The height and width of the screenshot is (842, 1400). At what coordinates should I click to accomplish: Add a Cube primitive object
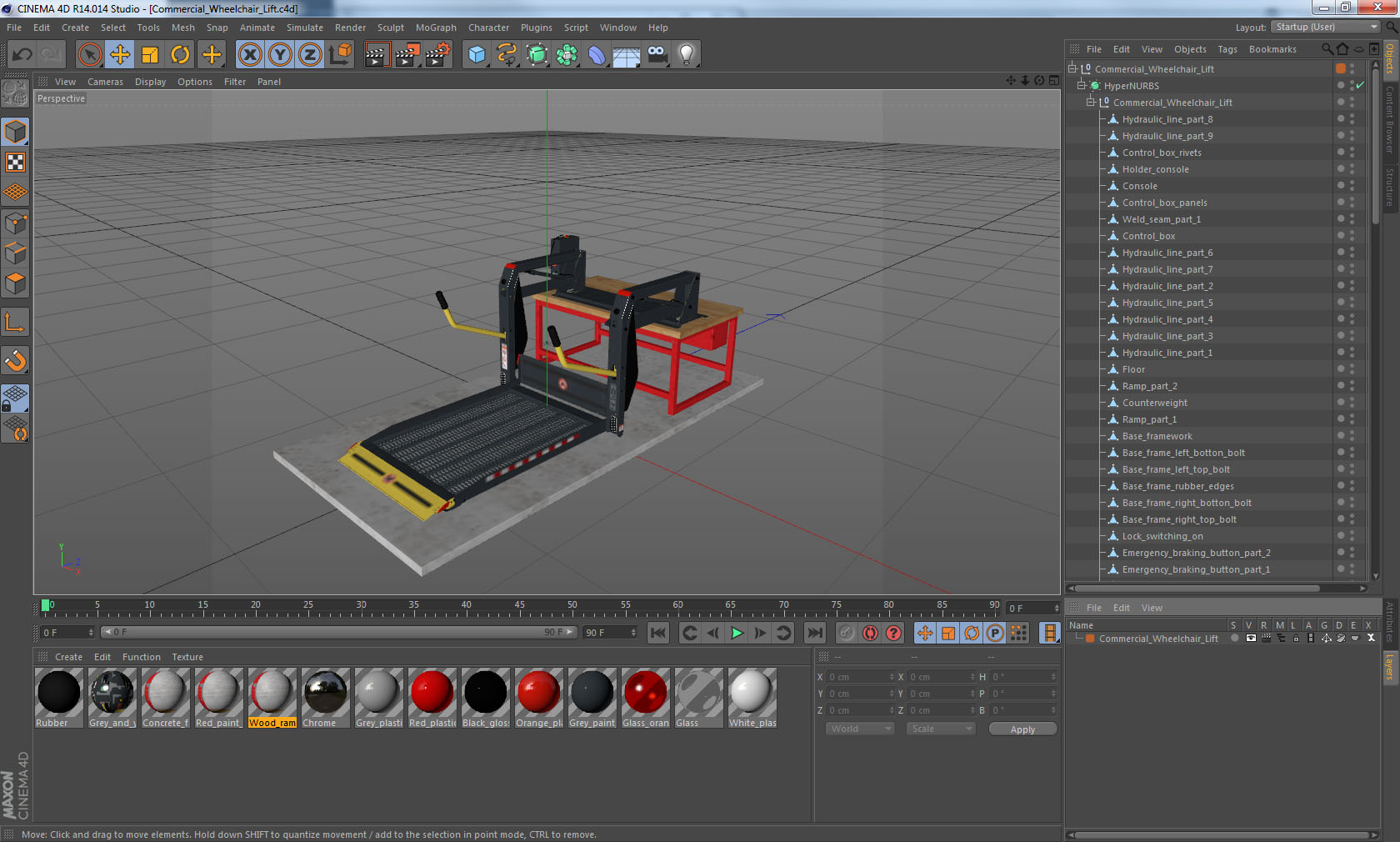477,55
